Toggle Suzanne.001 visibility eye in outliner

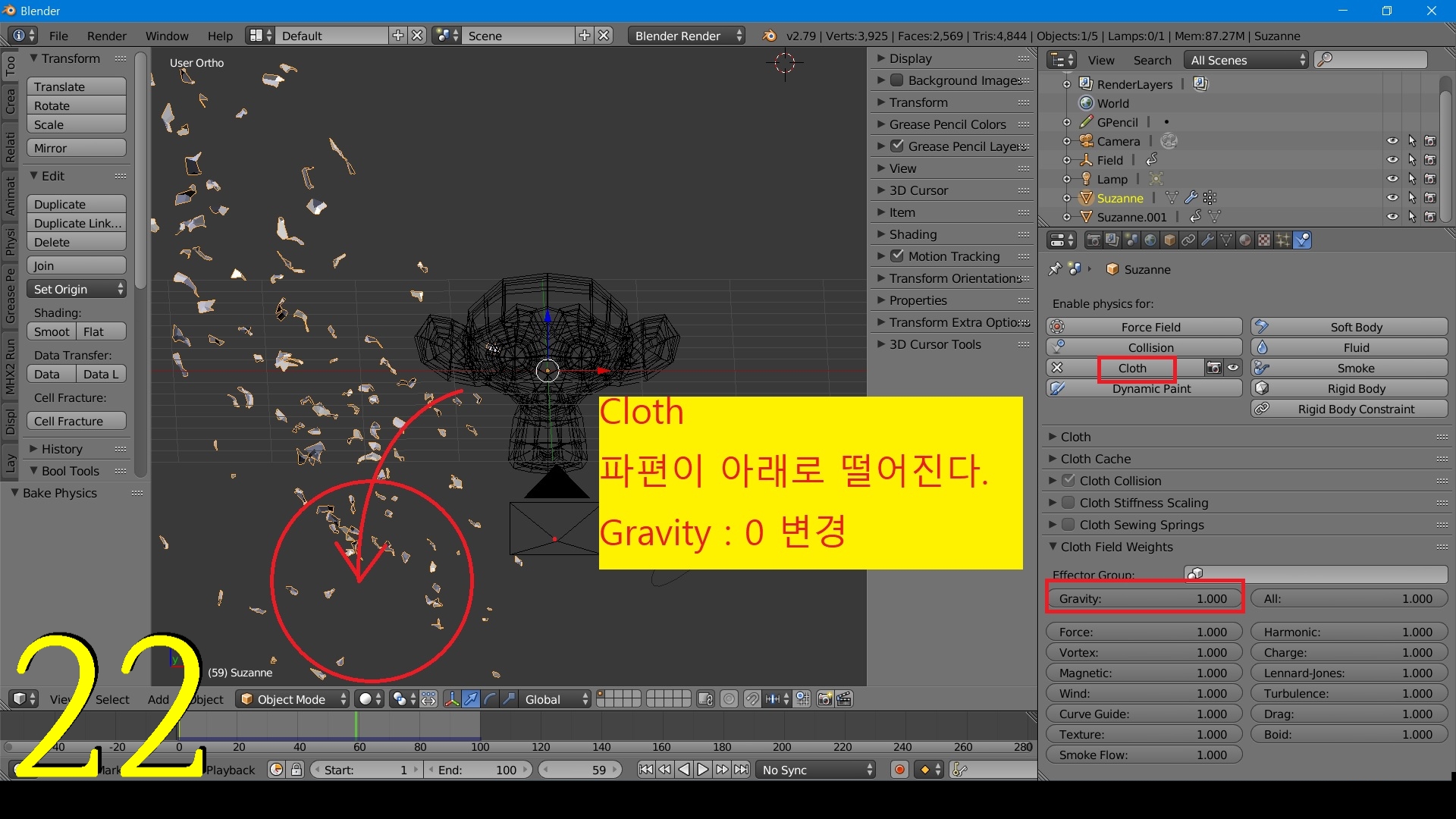1392,217
